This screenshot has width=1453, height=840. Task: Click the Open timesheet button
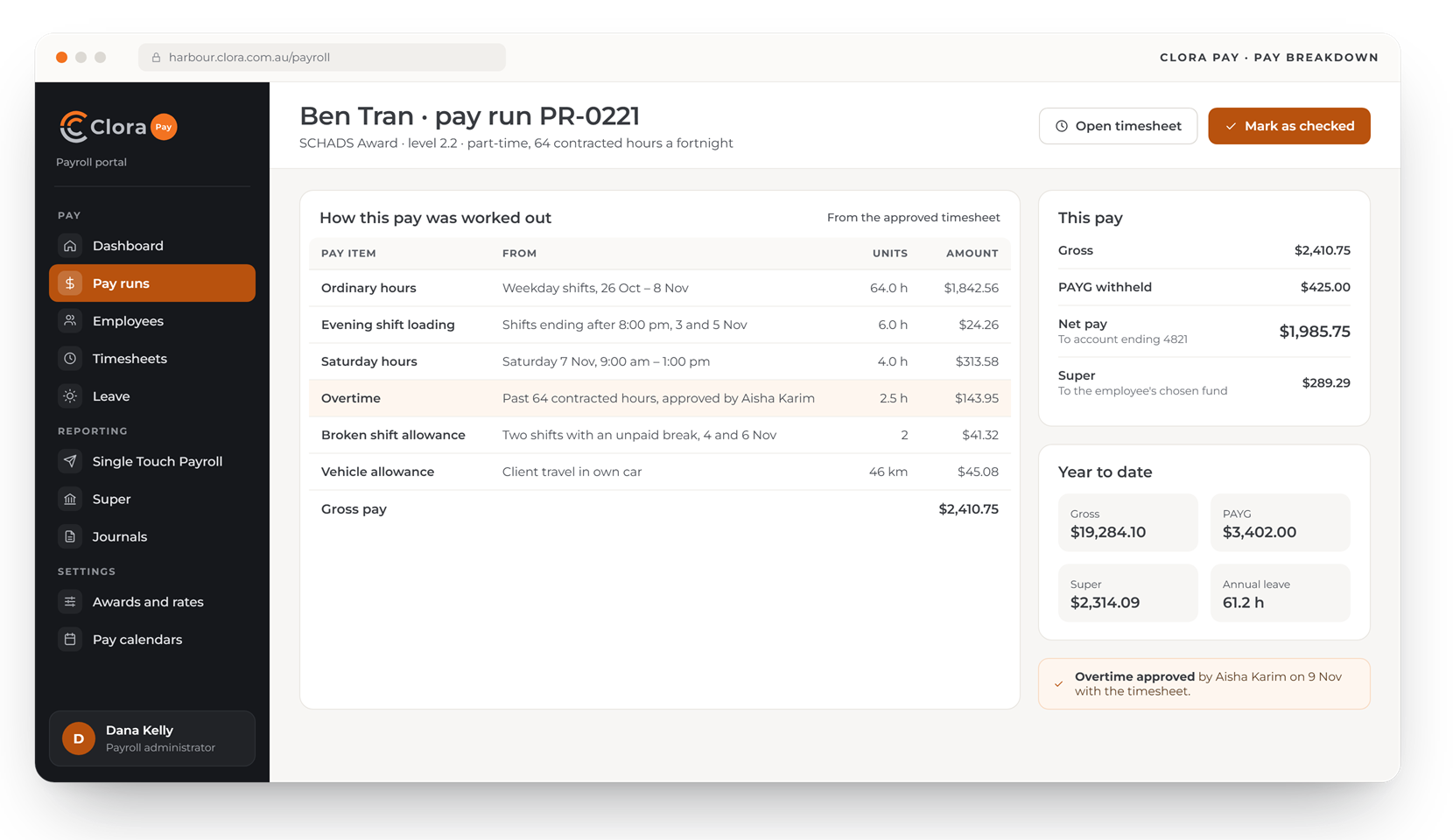coord(1118,126)
